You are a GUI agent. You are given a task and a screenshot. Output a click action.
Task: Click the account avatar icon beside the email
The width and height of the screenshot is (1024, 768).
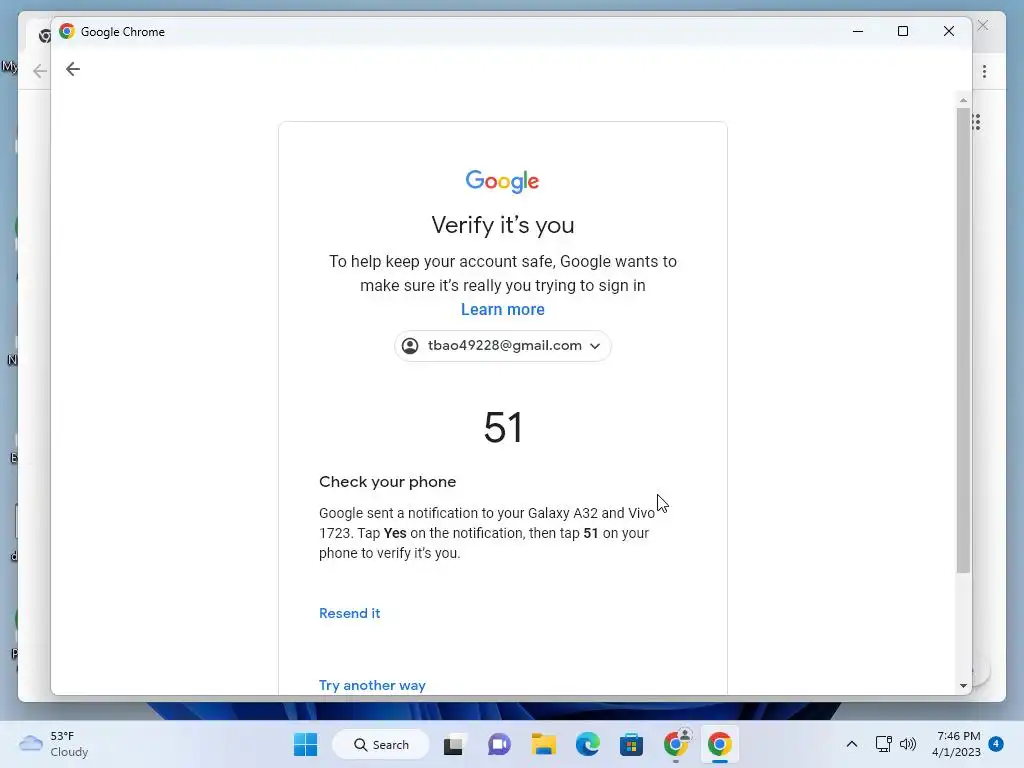tap(410, 345)
